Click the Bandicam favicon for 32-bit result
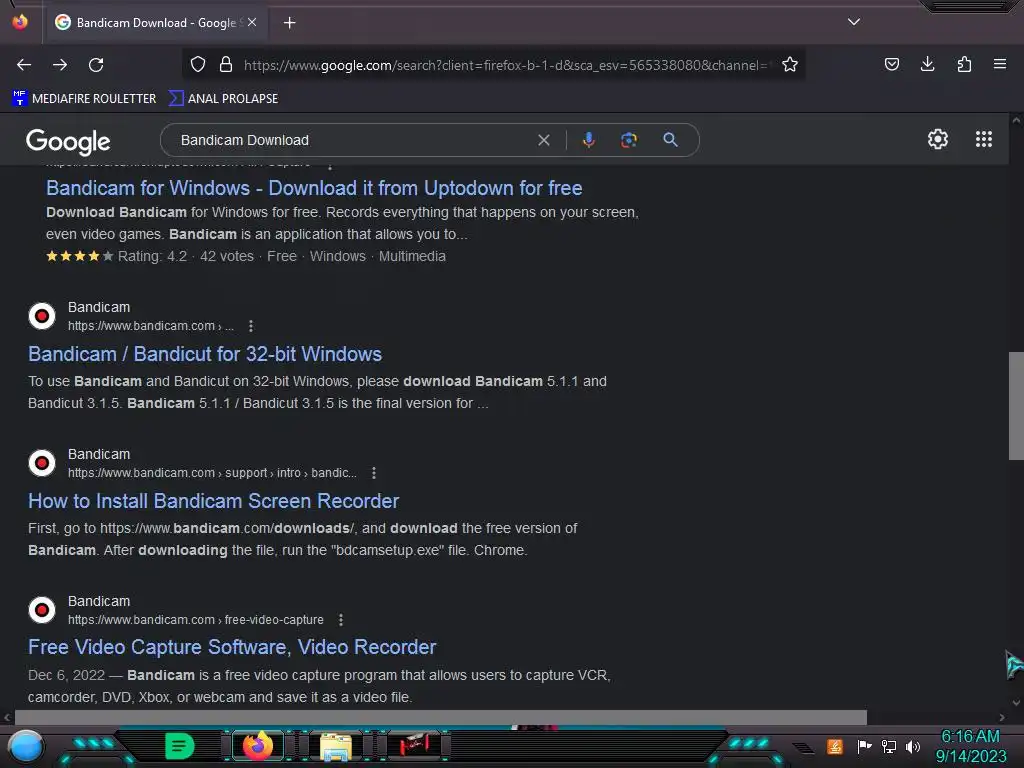 [x=42, y=316]
